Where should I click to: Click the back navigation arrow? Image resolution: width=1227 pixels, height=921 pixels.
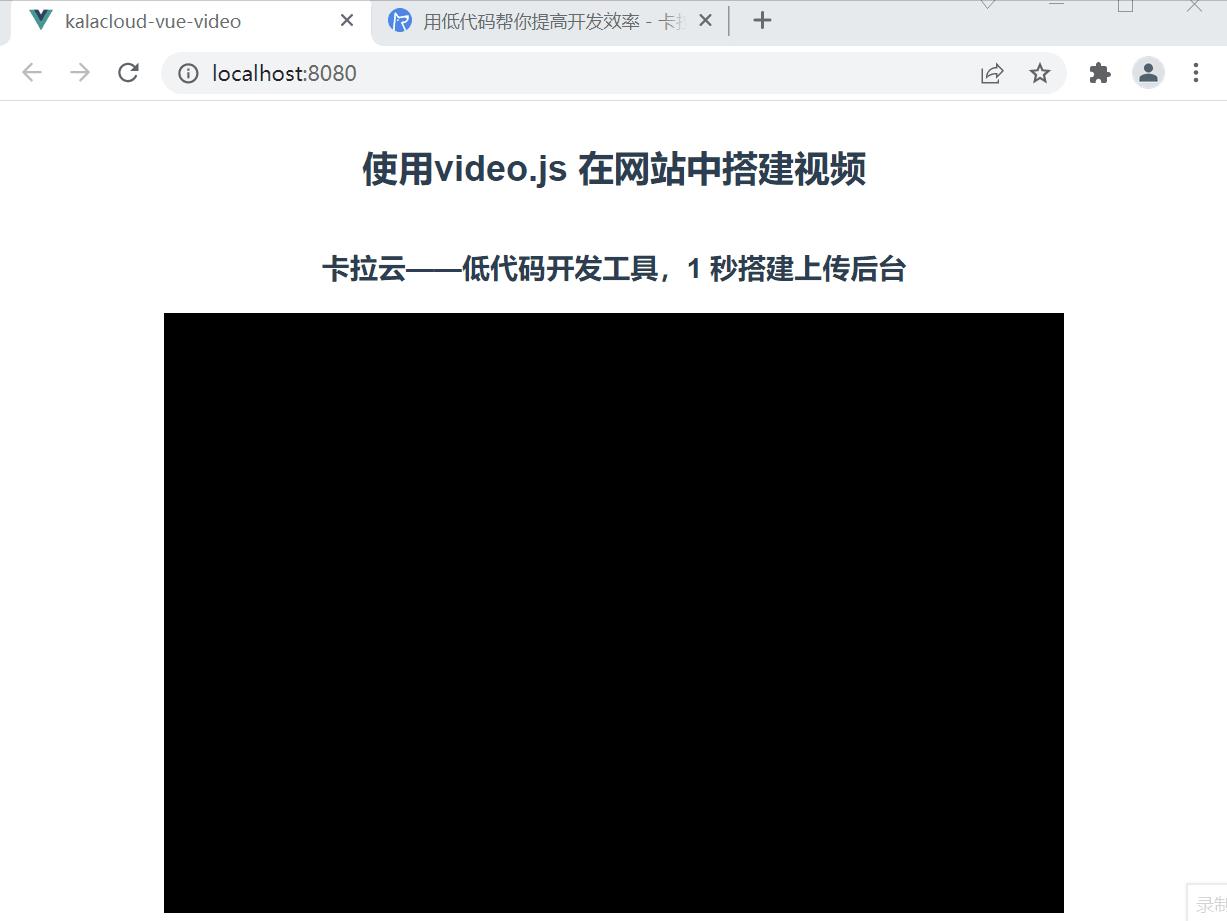pos(31,72)
